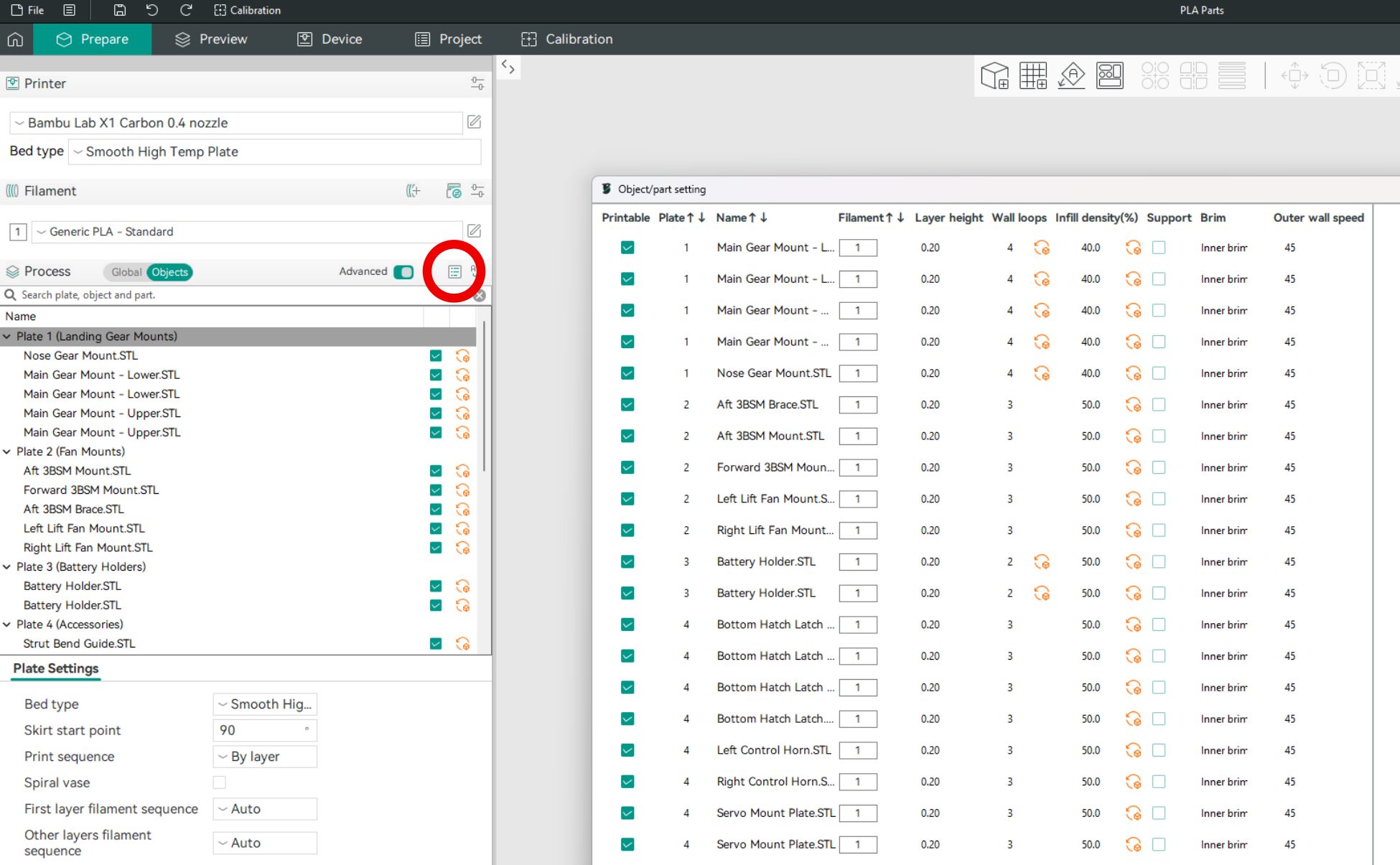
Task: Open the Plate Settings tab
Action: pyautogui.click(x=56, y=668)
